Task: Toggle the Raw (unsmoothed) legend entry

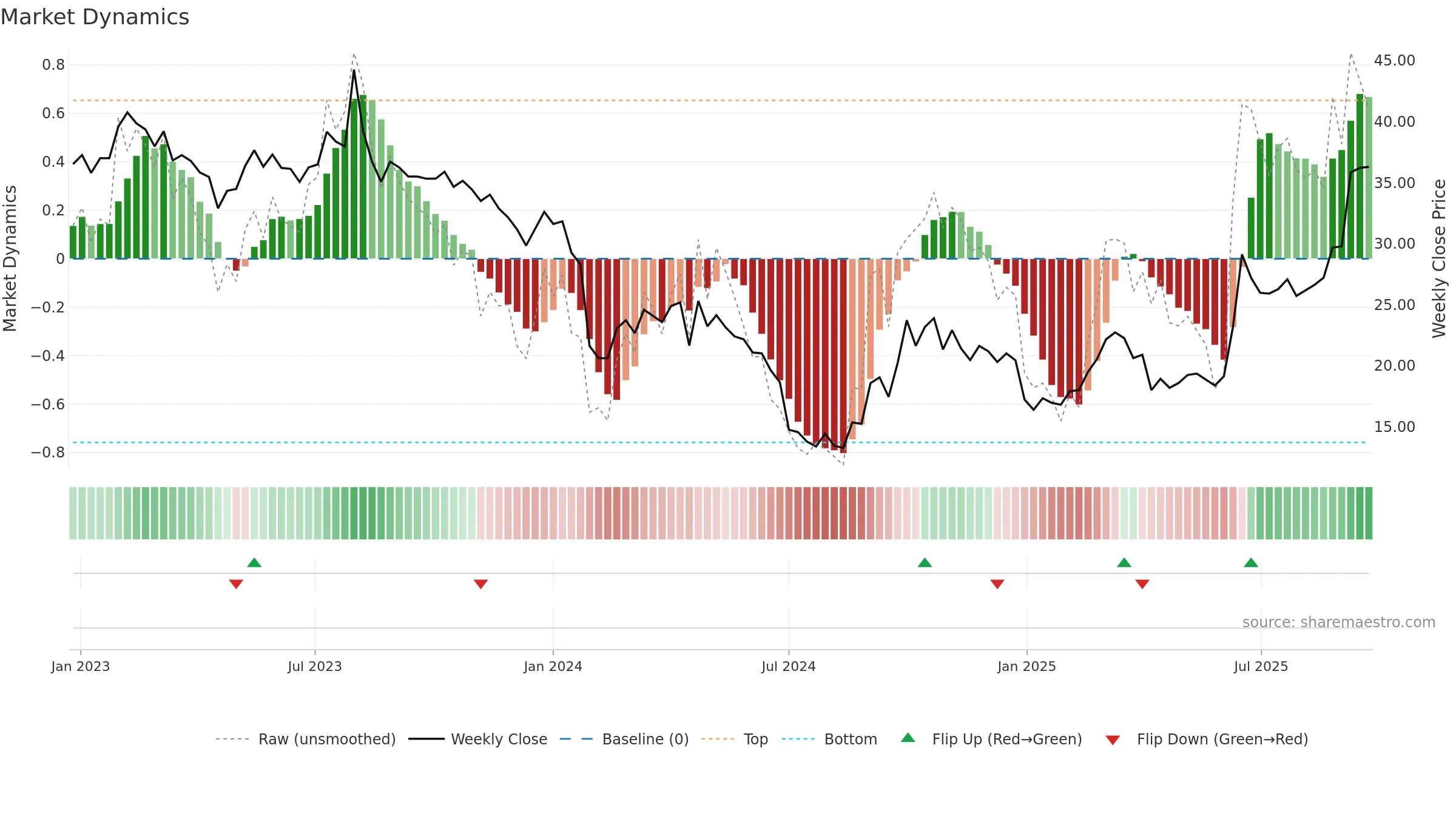Action: point(306,739)
